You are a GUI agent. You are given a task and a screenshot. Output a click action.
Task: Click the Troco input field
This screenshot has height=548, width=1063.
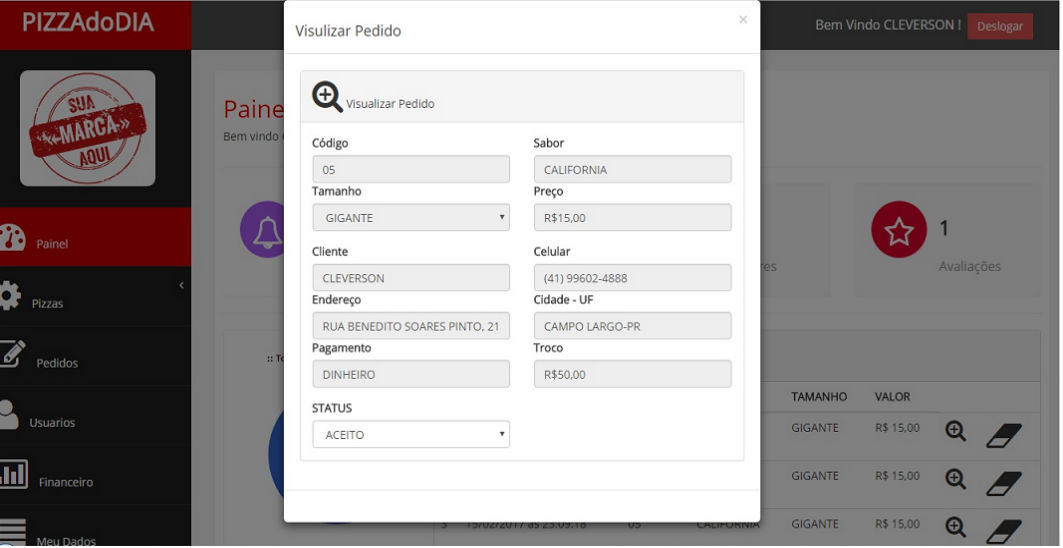(x=633, y=374)
